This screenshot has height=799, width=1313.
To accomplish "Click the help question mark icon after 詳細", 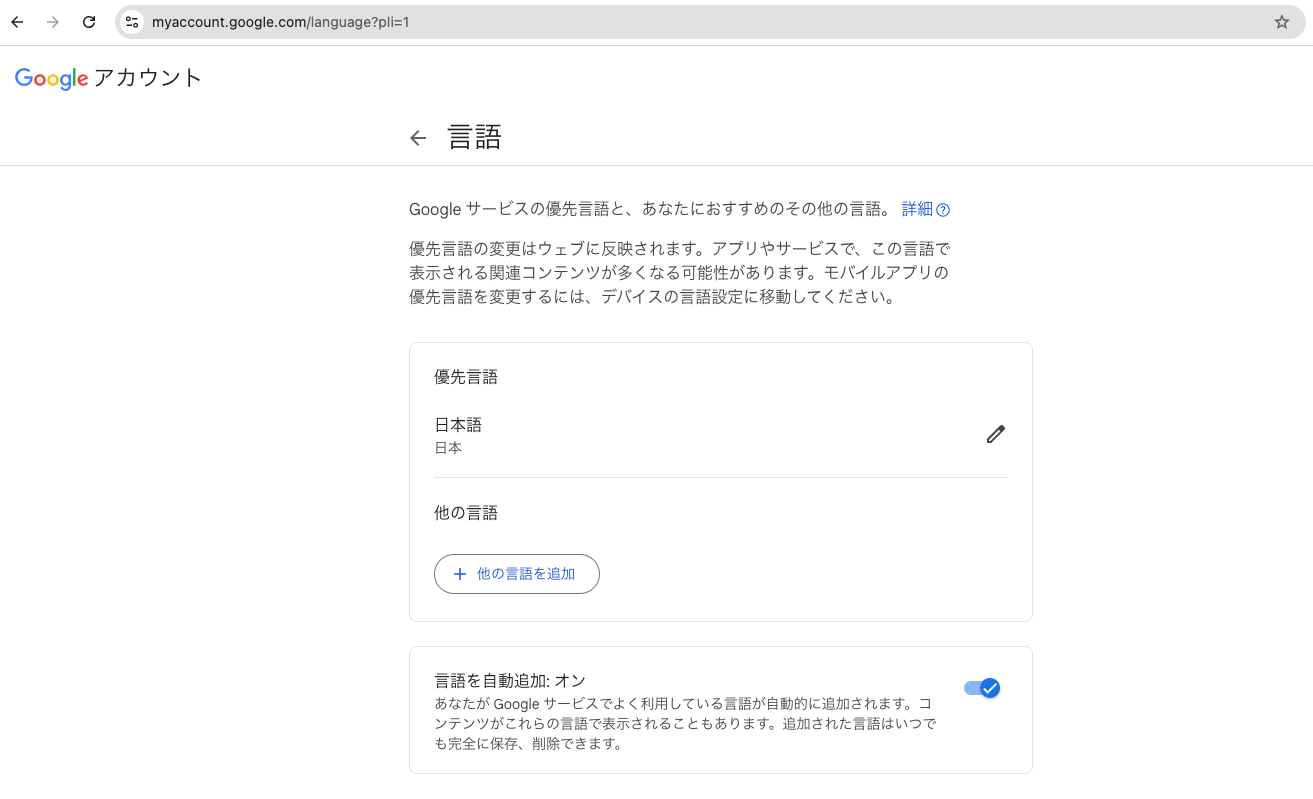I will pyautogui.click(x=943, y=210).
